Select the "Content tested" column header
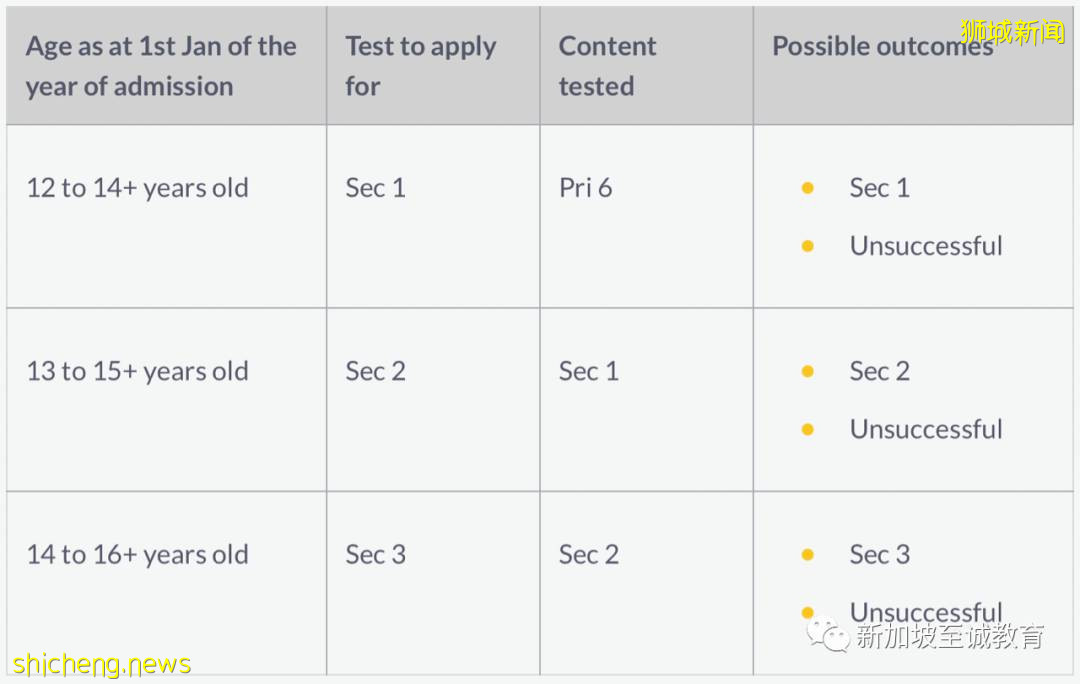 [x=607, y=66]
